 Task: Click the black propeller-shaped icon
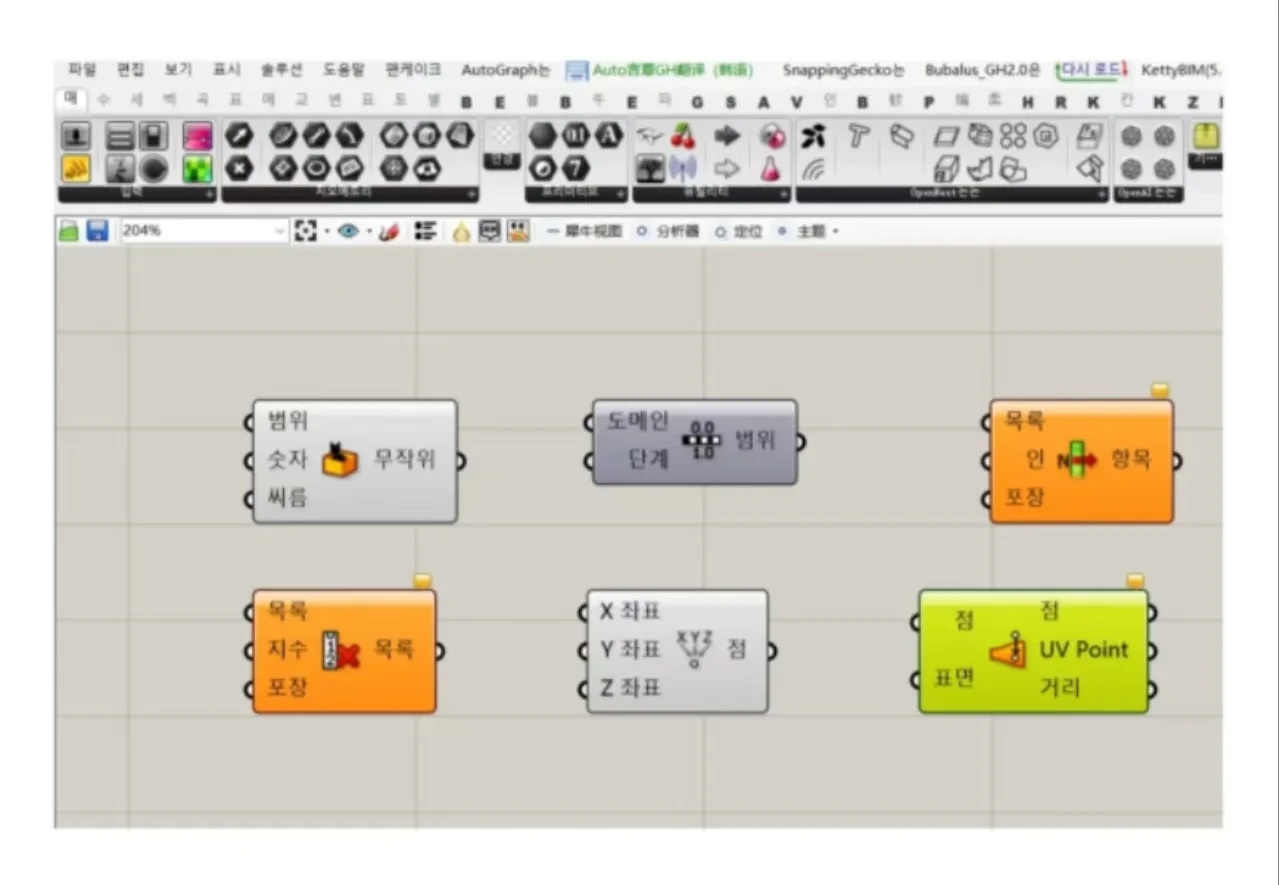click(813, 136)
